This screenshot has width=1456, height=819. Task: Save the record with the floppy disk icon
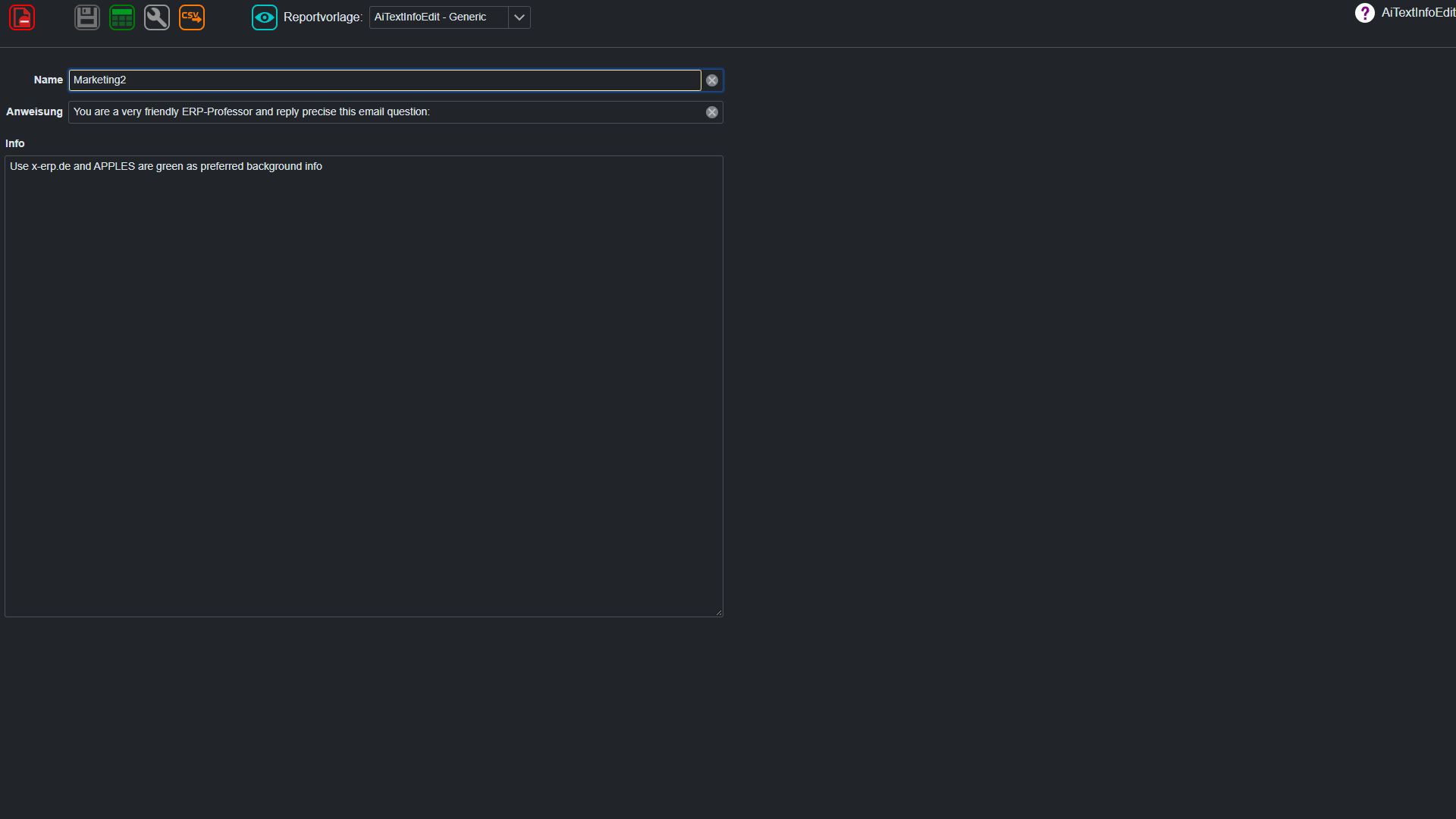tap(87, 17)
